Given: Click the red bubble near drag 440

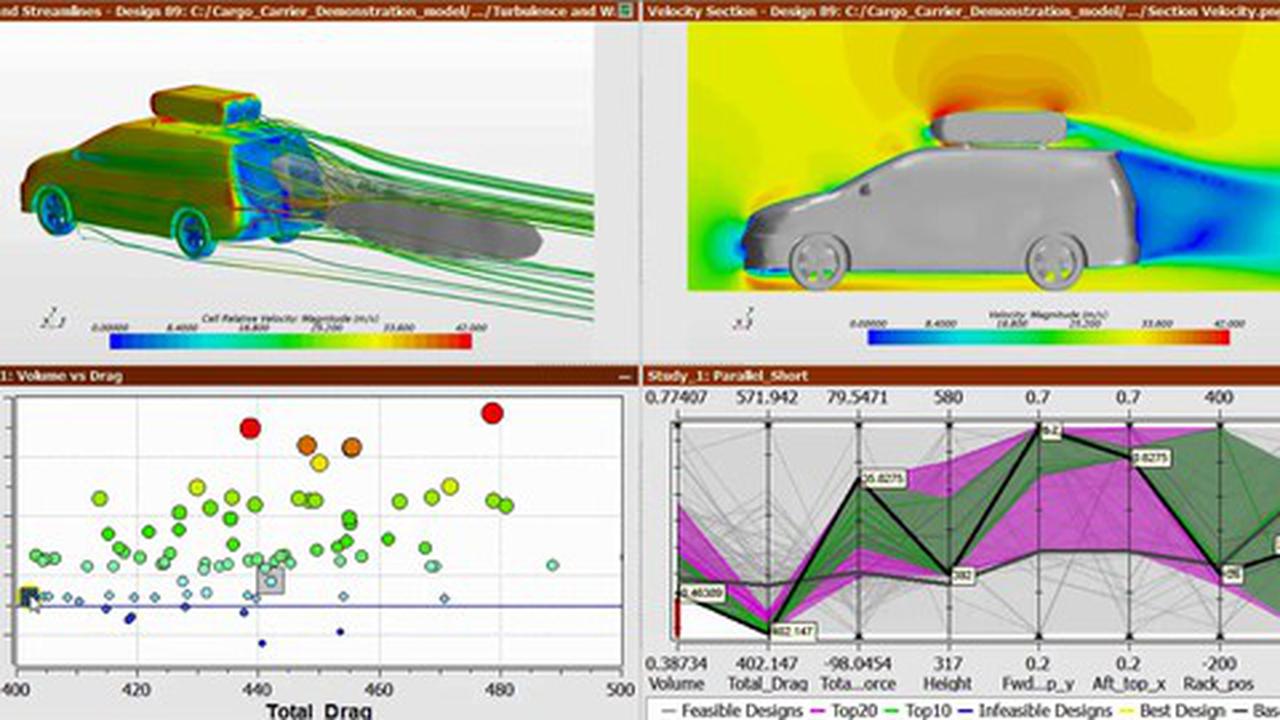Looking at the screenshot, I should pyautogui.click(x=250, y=428).
